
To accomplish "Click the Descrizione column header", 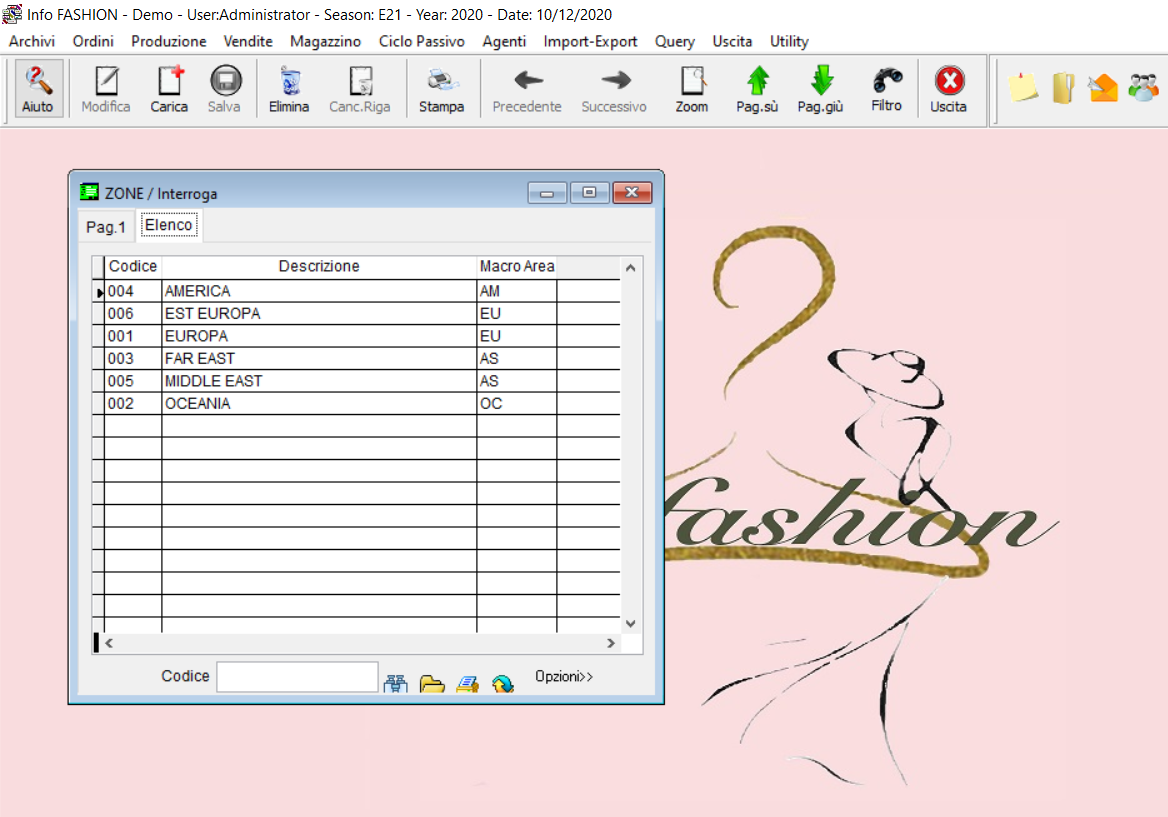I will (x=319, y=266).
